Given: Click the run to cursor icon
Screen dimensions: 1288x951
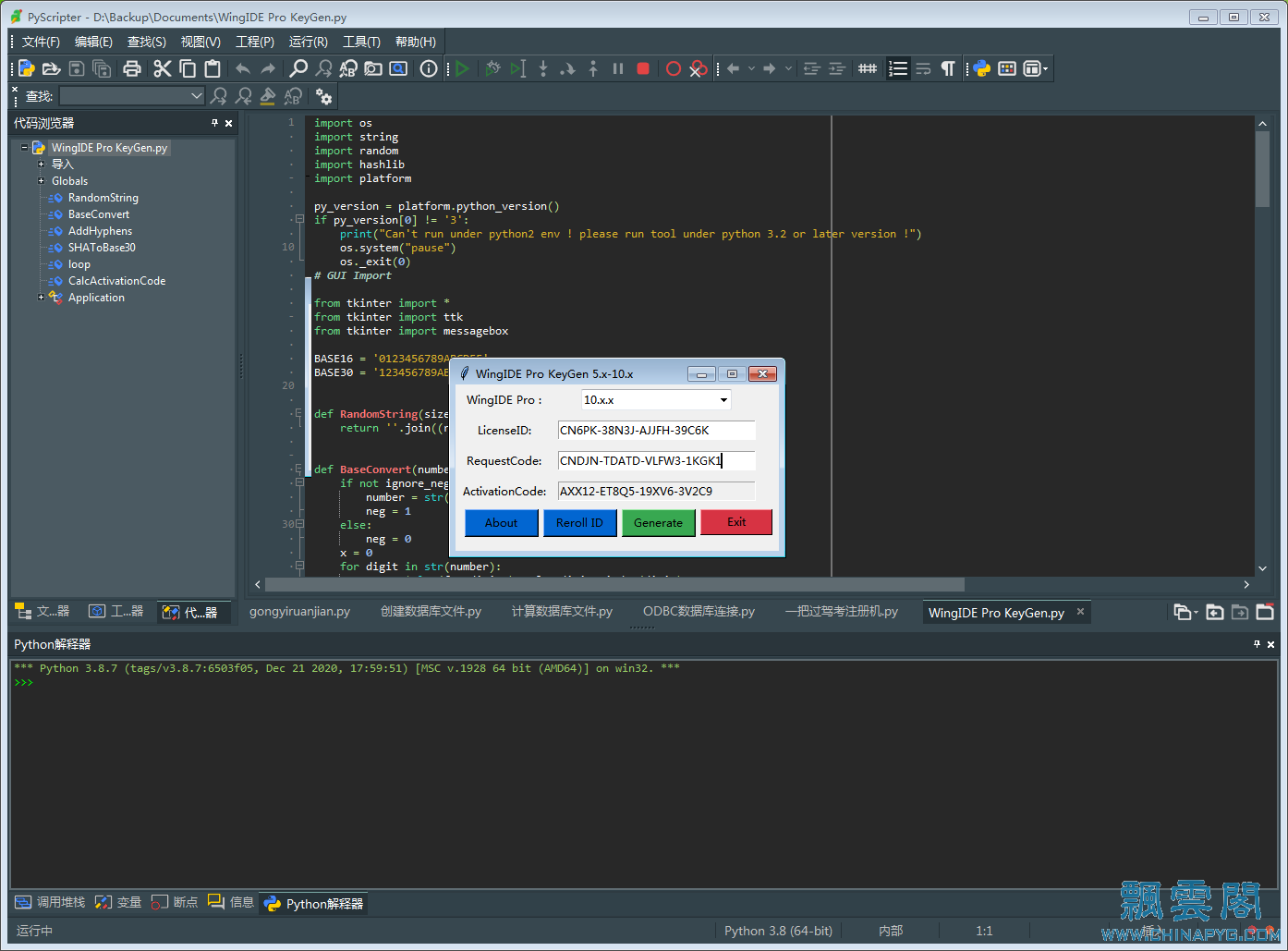Looking at the screenshot, I should (518, 68).
